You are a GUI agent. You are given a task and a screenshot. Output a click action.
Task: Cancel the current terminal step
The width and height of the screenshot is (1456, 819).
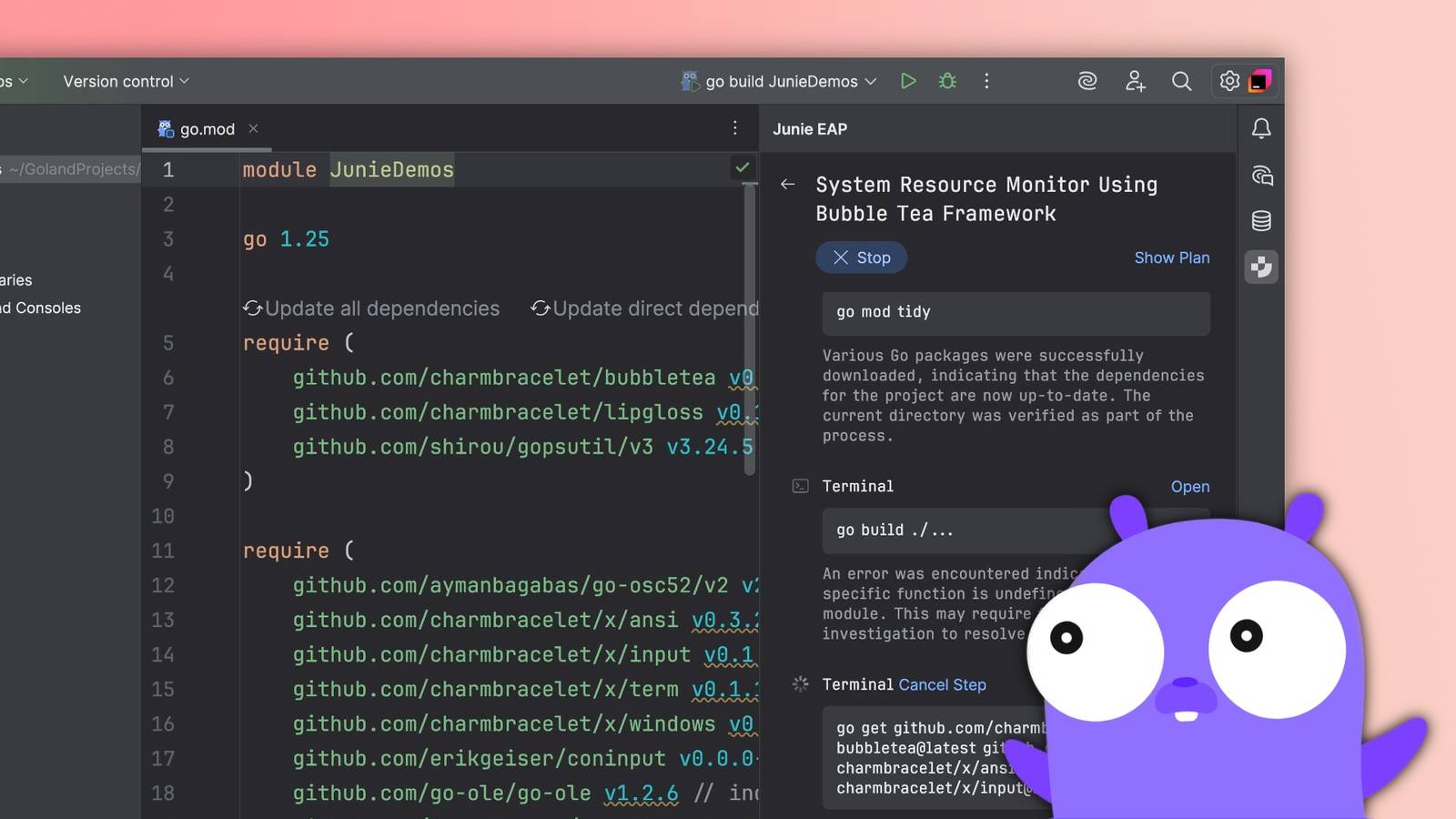(942, 684)
